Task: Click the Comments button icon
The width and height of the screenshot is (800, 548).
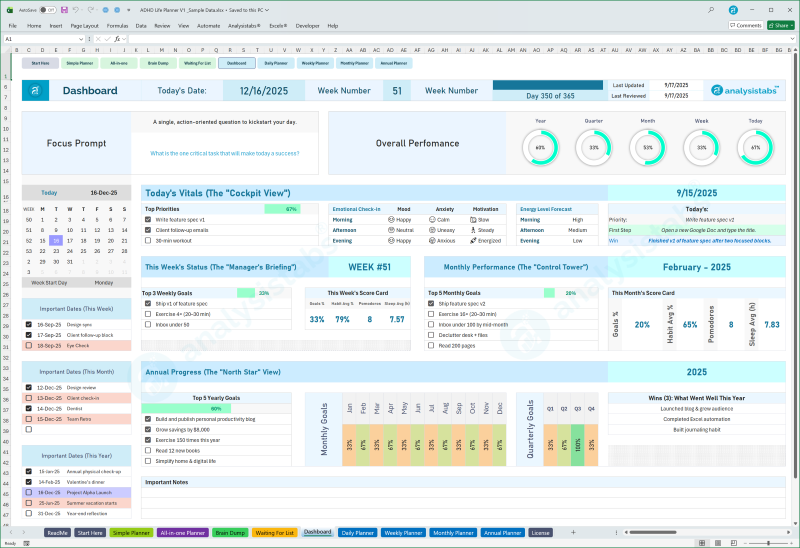Action: [x=745, y=25]
